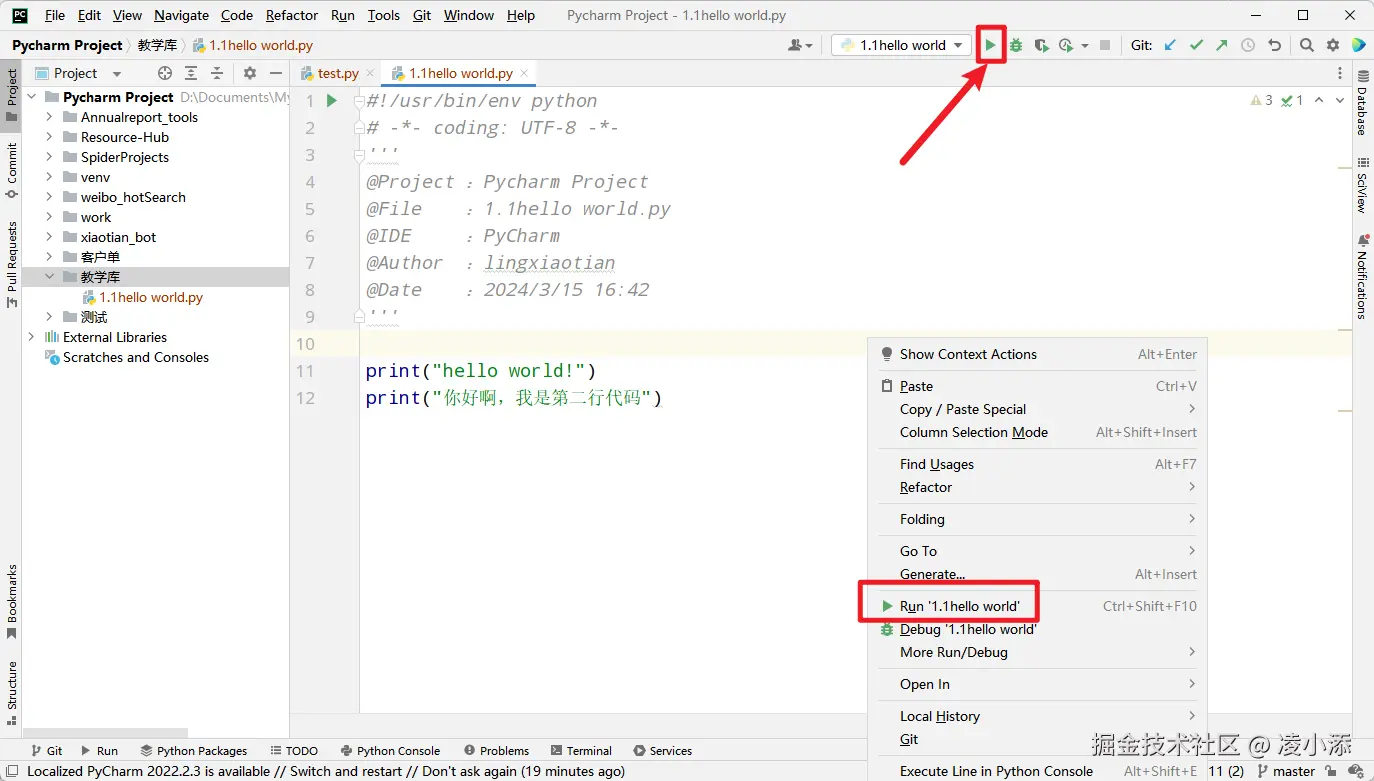Collapse all tree nodes icon in Project panel
This screenshot has width=1374, height=781.
[x=217, y=73]
